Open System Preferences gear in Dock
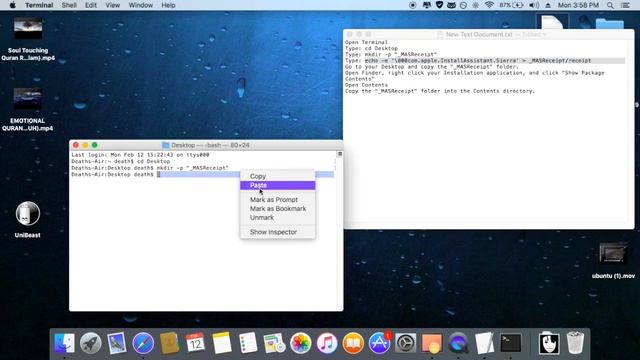640x360 pixels. coord(406,343)
